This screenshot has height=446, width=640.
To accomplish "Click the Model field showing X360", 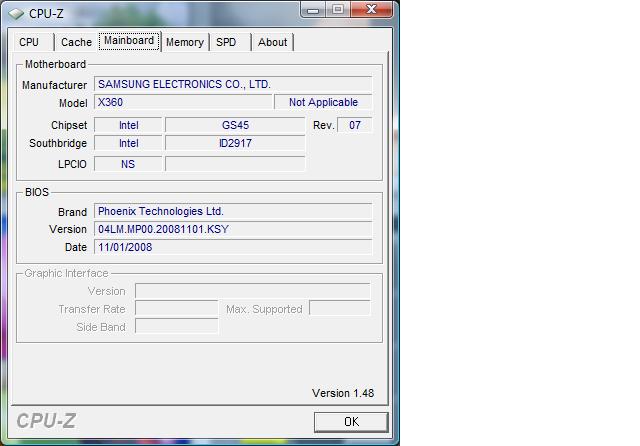I will click(x=183, y=102).
